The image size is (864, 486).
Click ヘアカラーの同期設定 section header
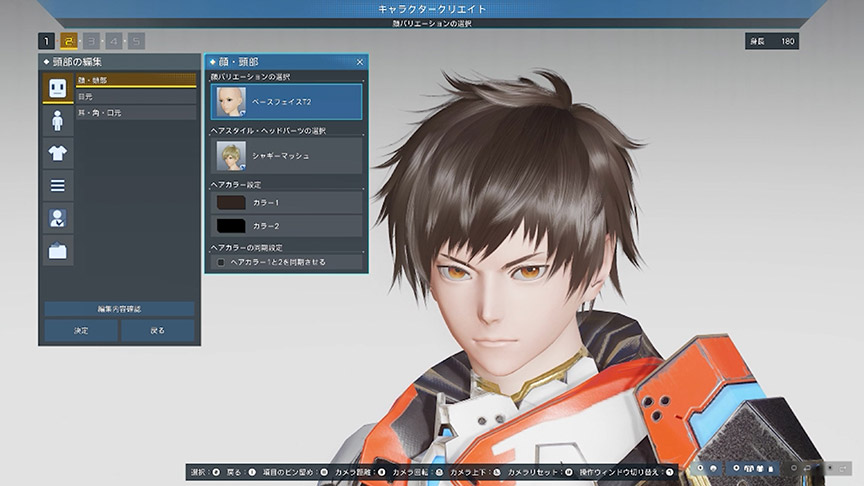pyautogui.click(x=246, y=248)
